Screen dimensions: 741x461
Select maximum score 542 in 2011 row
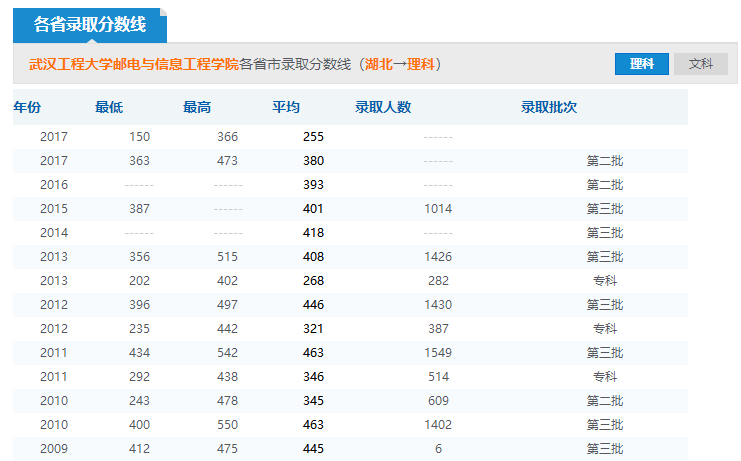[x=227, y=353]
